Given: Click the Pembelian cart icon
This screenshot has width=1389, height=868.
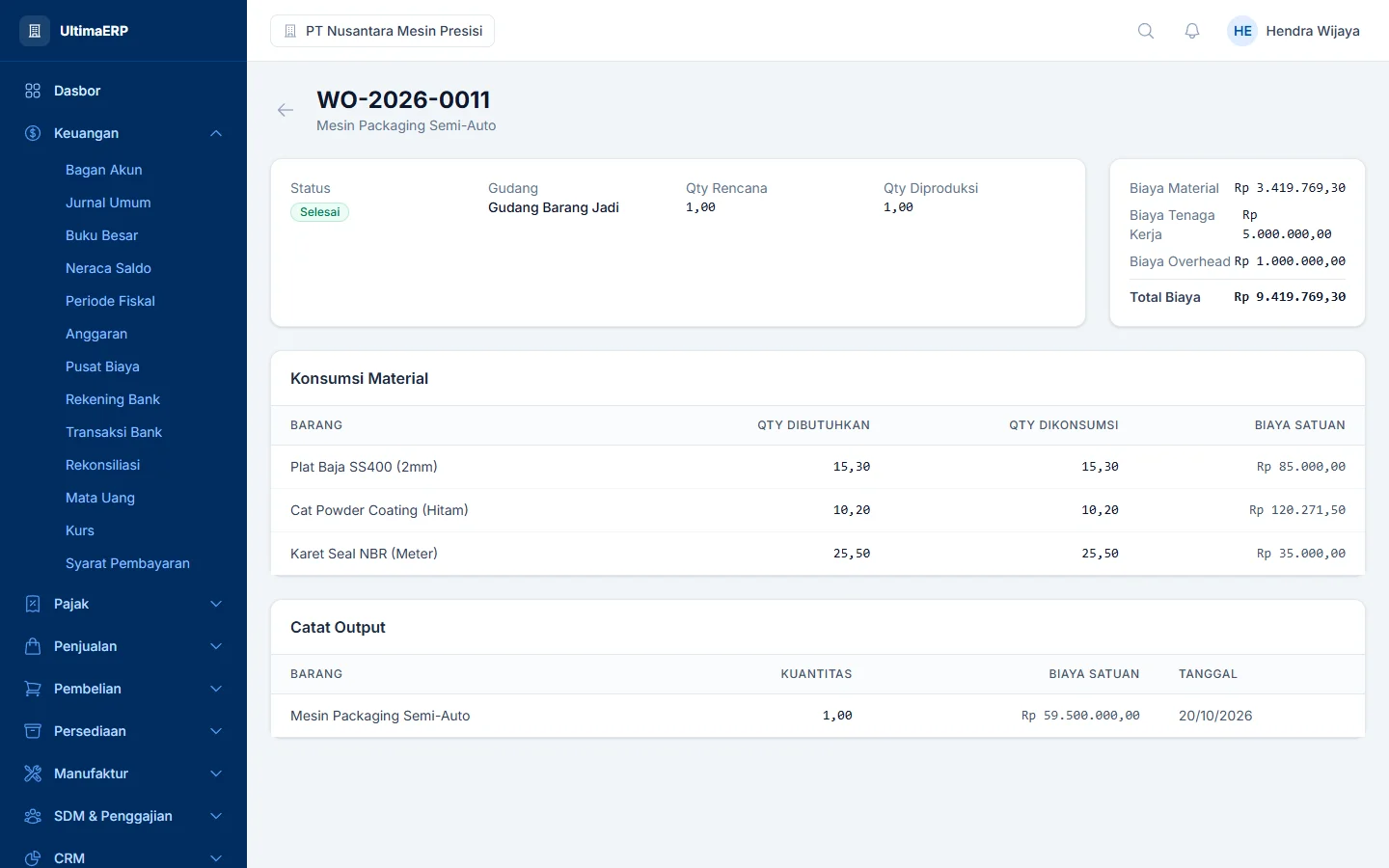Looking at the screenshot, I should click(33, 689).
